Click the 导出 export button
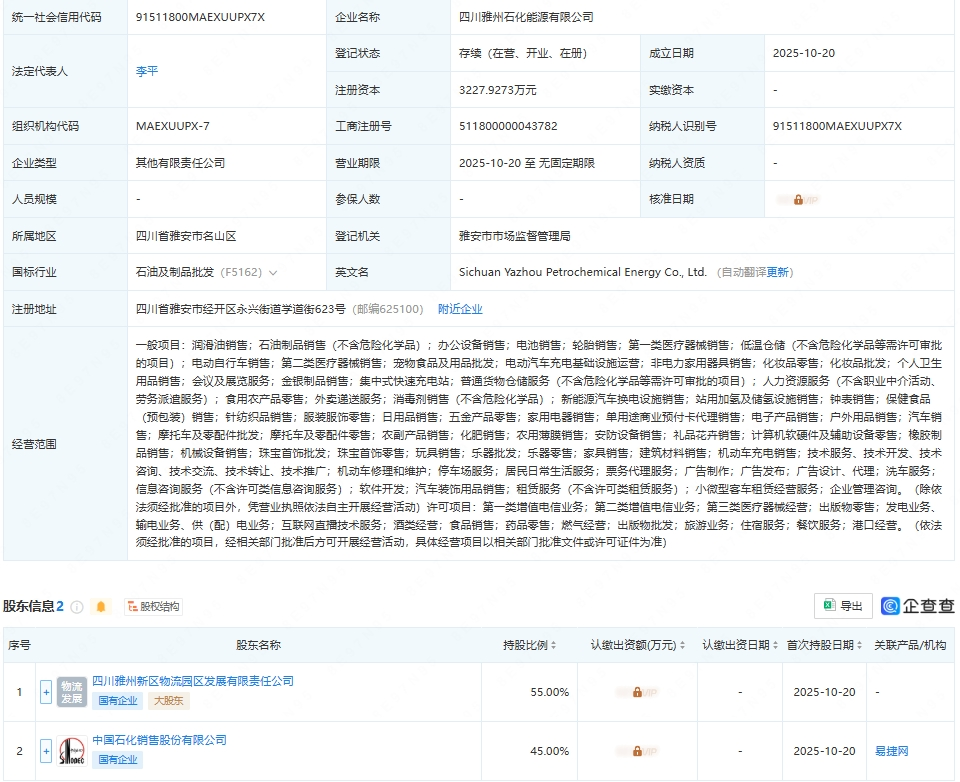 click(x=850, y=606)
